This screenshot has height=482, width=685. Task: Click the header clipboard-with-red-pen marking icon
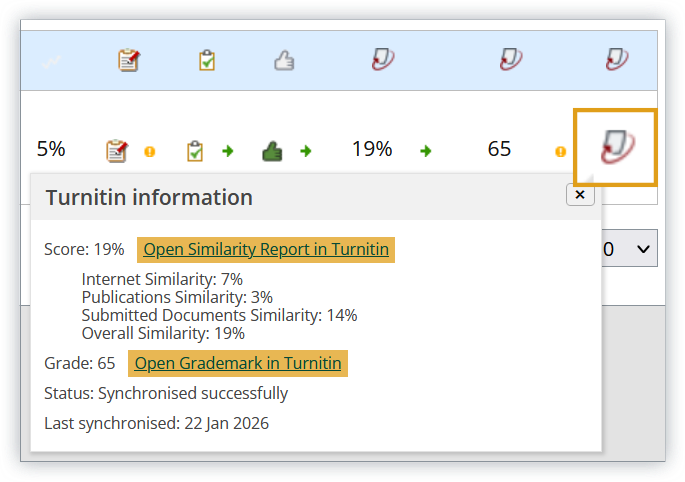coord(129,60)
